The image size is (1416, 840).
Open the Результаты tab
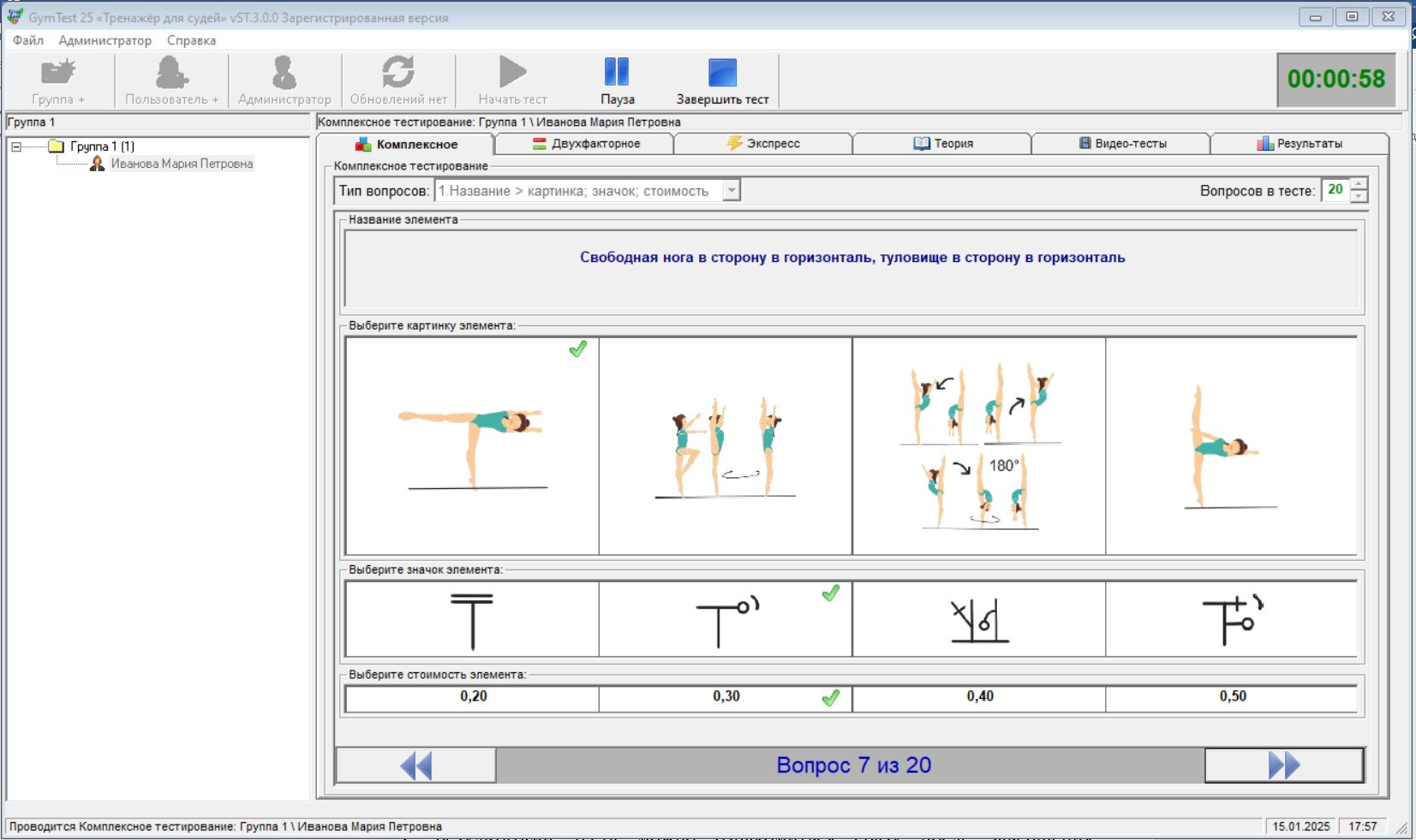coord(1299,144)
